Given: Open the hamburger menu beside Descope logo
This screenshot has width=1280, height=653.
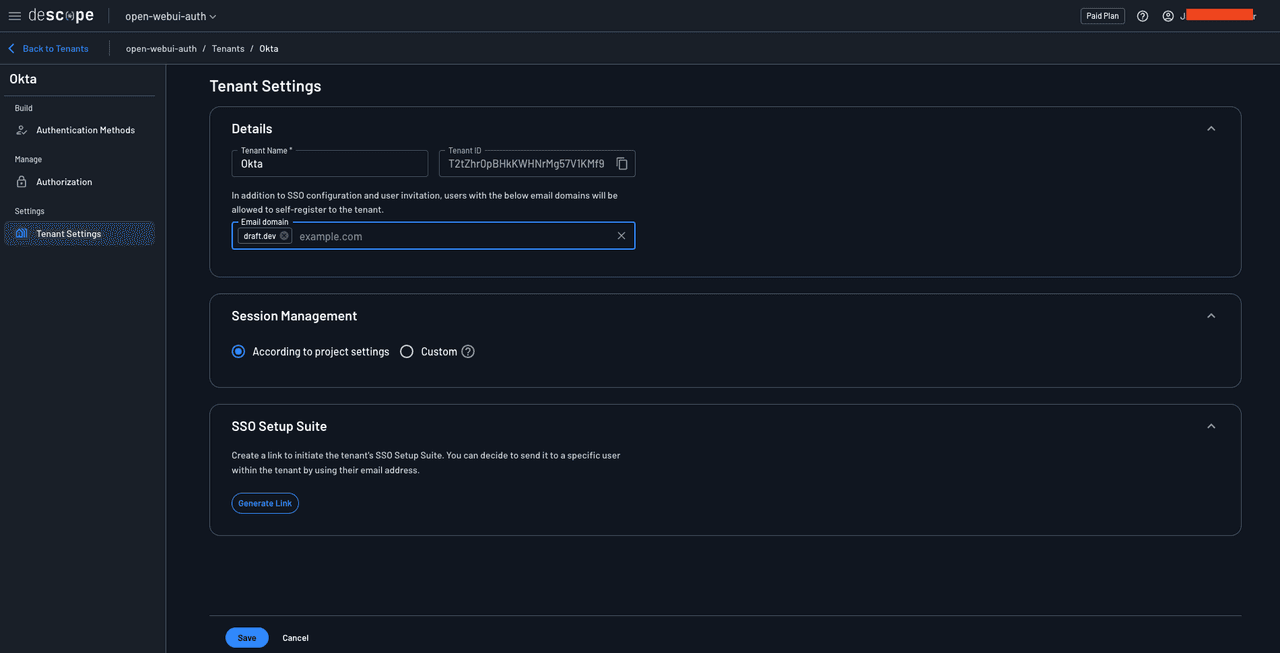Looking at the screenshot, I should (x=14, y=16).
